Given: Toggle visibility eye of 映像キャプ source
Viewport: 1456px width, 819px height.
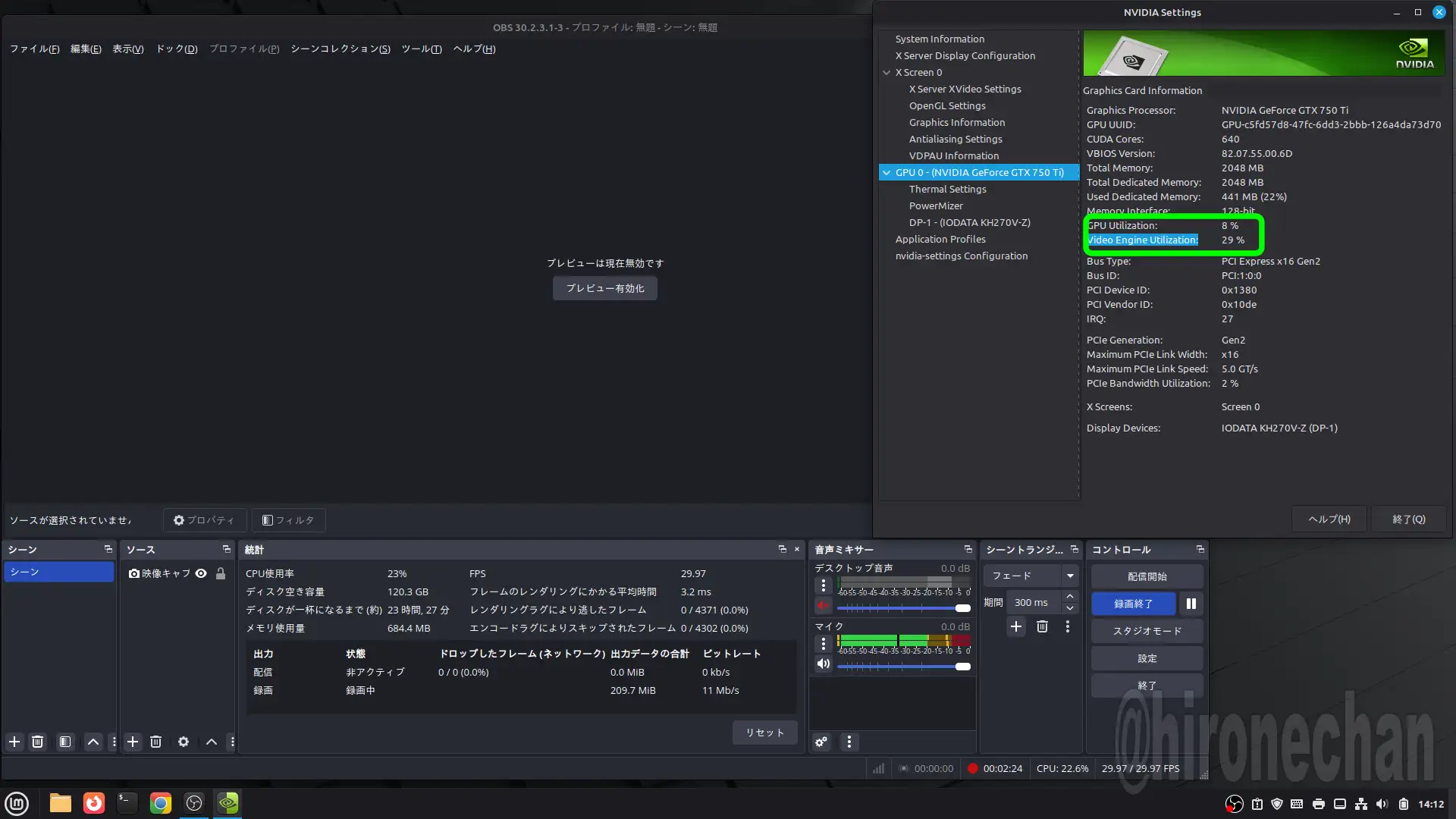Looking at the screenshot, I should (201, 573).
